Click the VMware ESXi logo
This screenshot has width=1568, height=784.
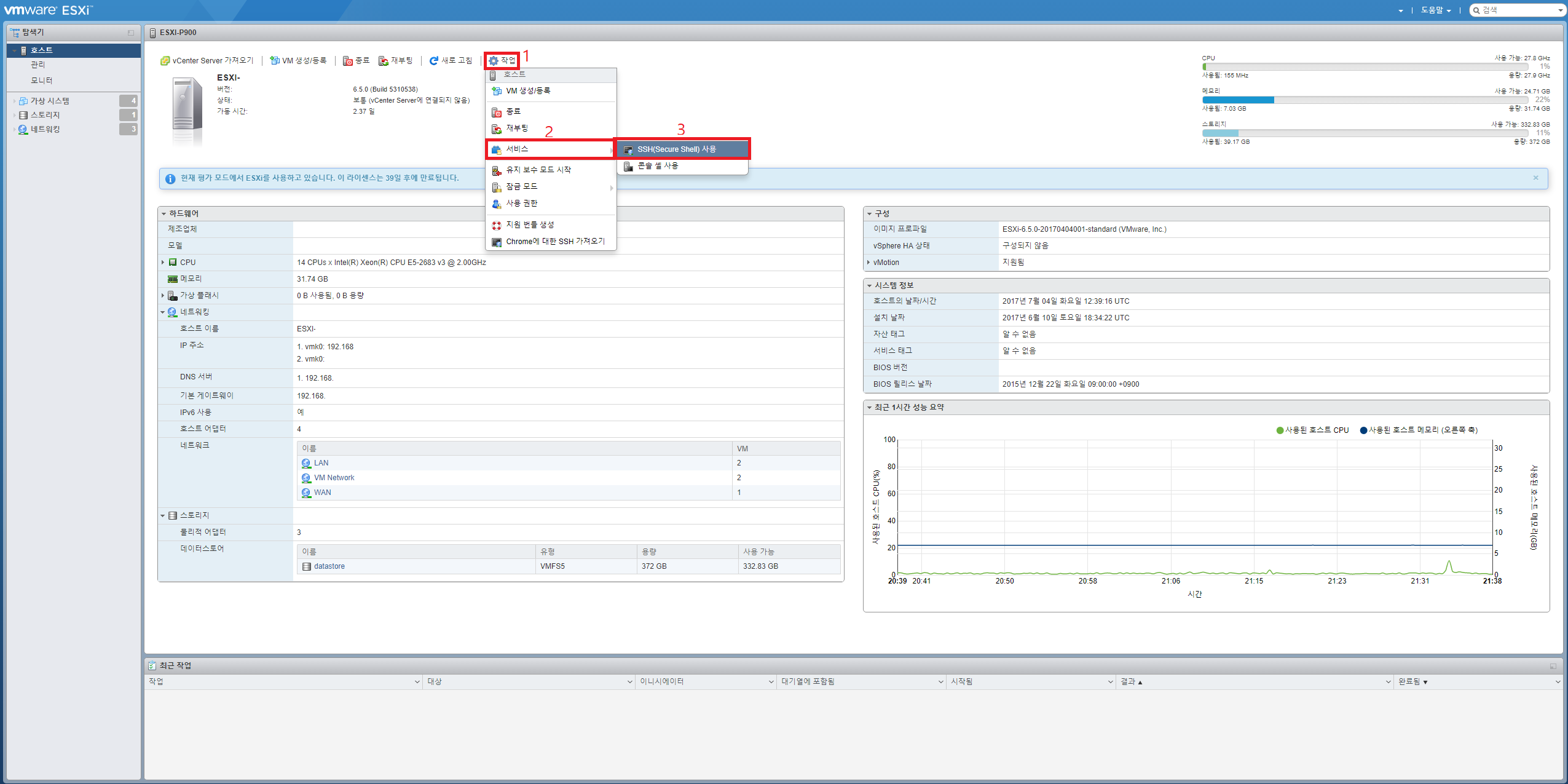(x=49, y=10)
